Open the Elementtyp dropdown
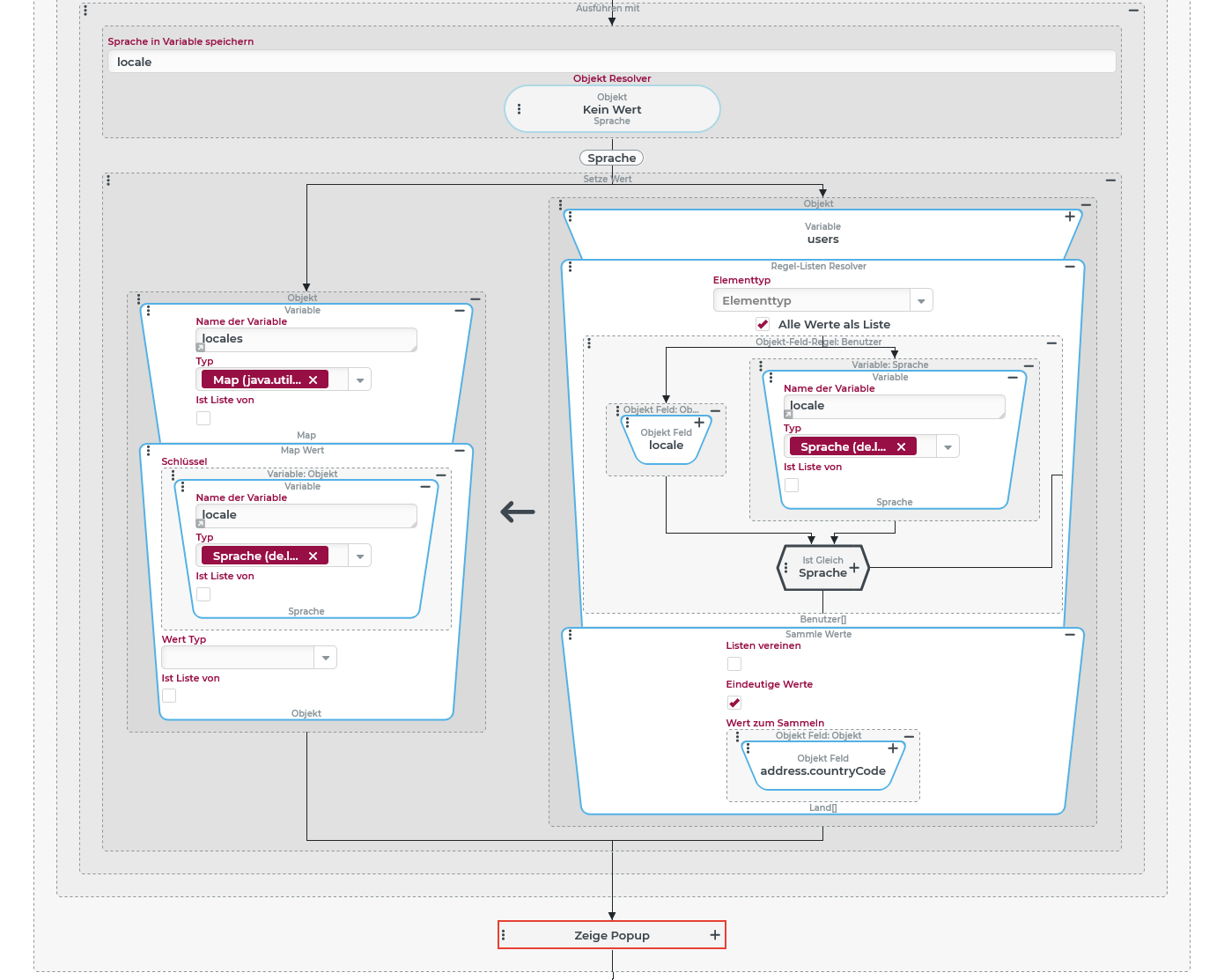 920,301
